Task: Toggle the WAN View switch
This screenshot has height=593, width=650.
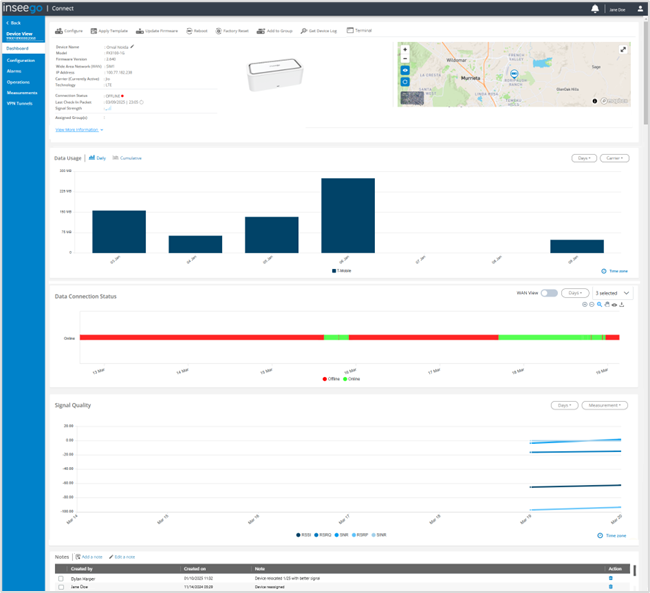Action: point(549,293)
